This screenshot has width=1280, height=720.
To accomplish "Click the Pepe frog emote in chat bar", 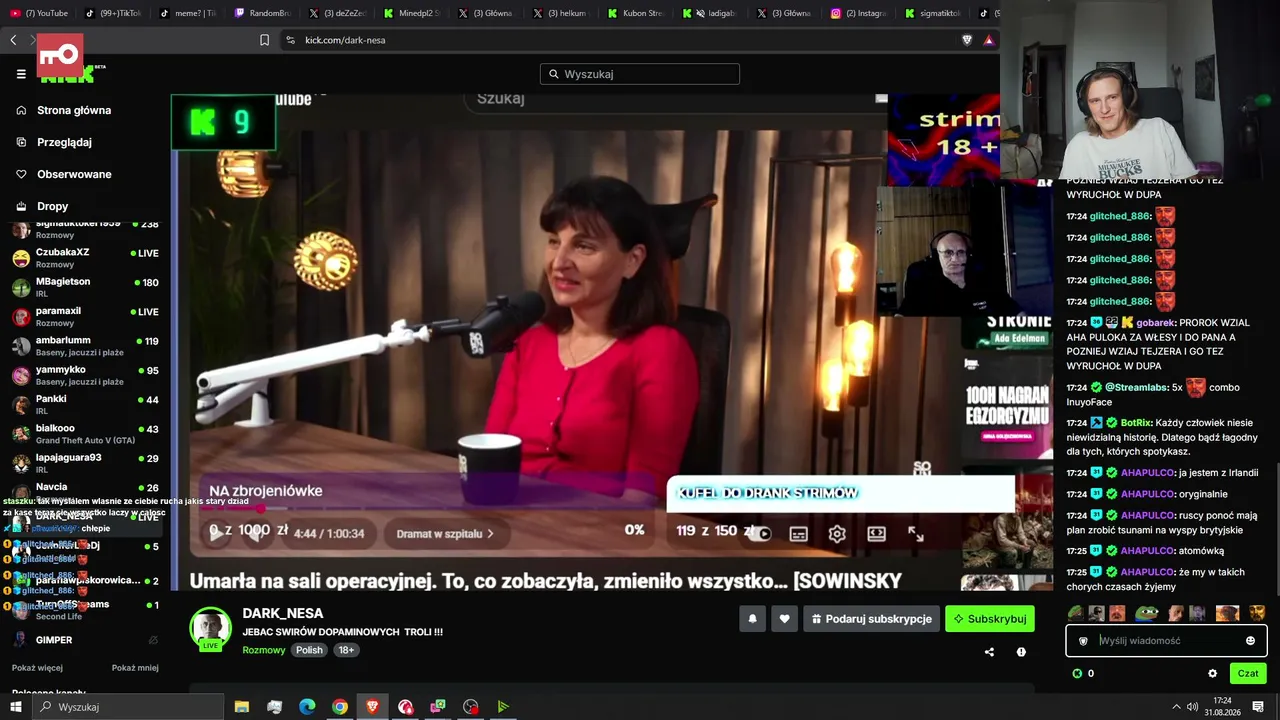I will coord(1146,613).
